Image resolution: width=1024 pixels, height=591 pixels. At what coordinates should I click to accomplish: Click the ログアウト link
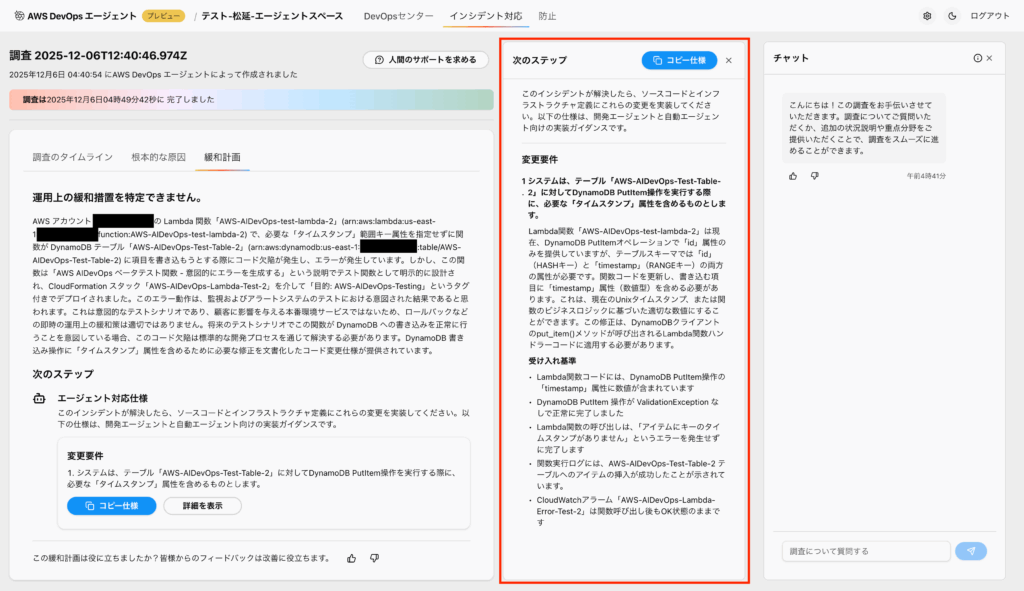(x=989, y=16)
